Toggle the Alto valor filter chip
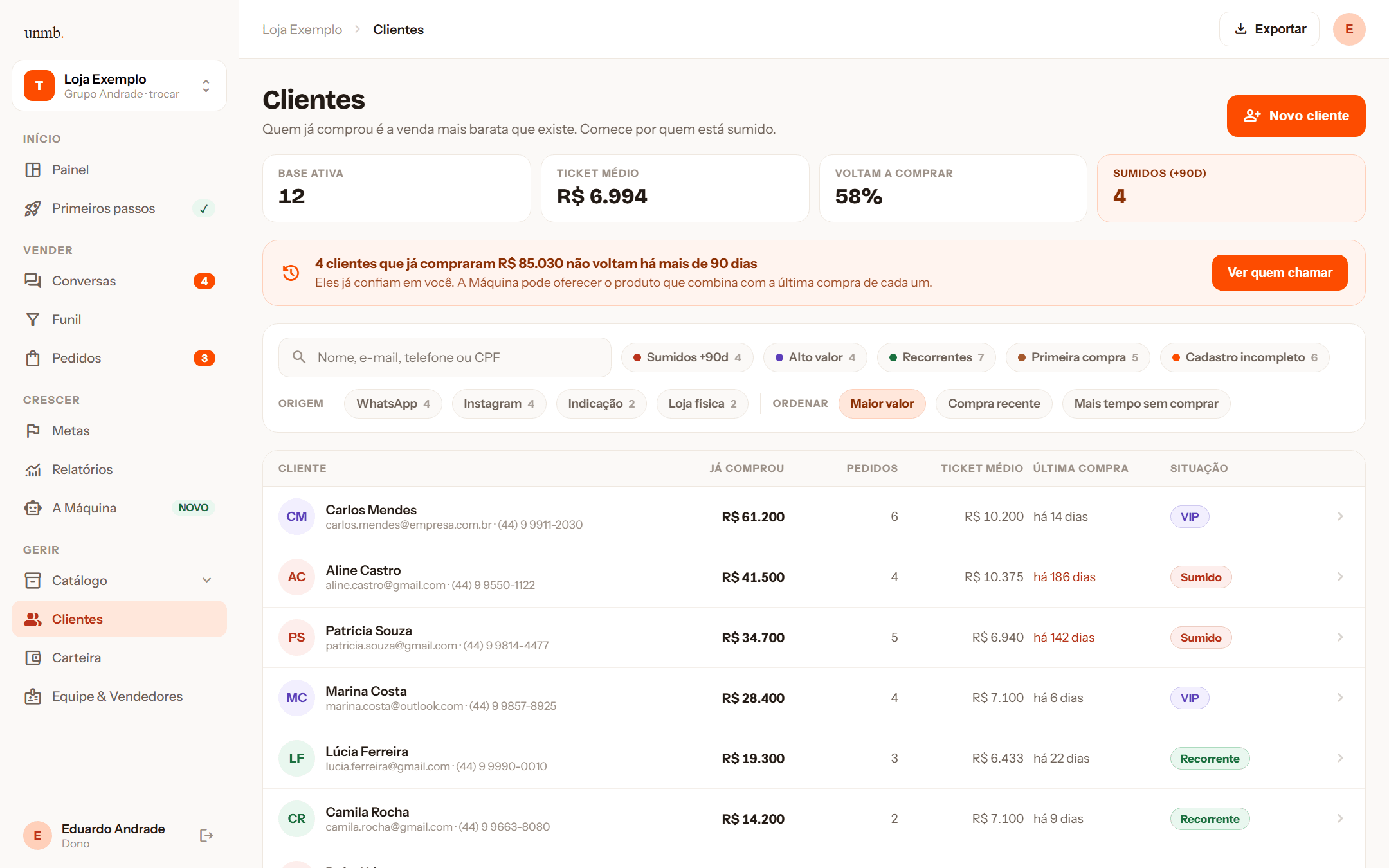 point(815,357)
